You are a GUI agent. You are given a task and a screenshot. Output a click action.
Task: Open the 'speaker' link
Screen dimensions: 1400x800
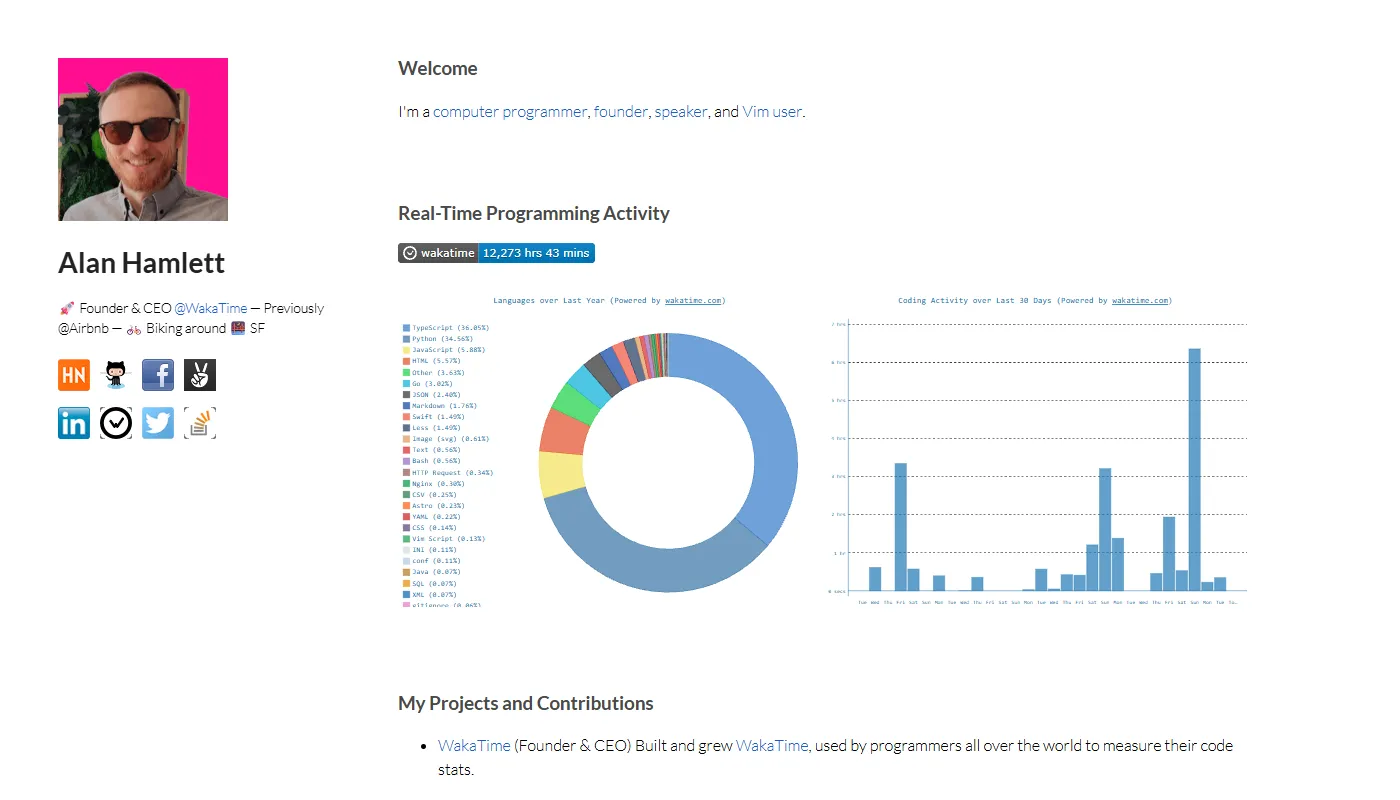pyautogui.click(x=681, y=112)
